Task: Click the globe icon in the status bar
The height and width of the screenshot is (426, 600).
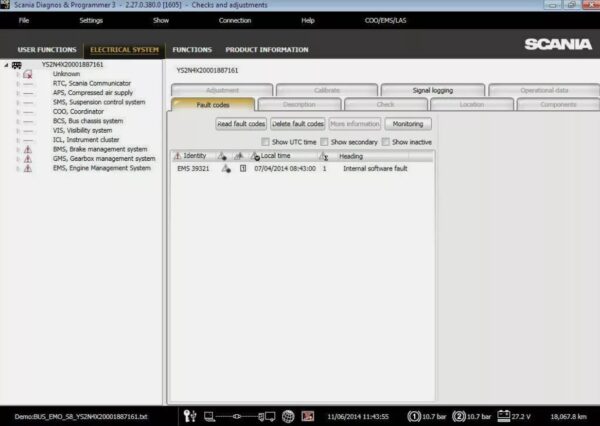Action: click(x=288, y=415)
